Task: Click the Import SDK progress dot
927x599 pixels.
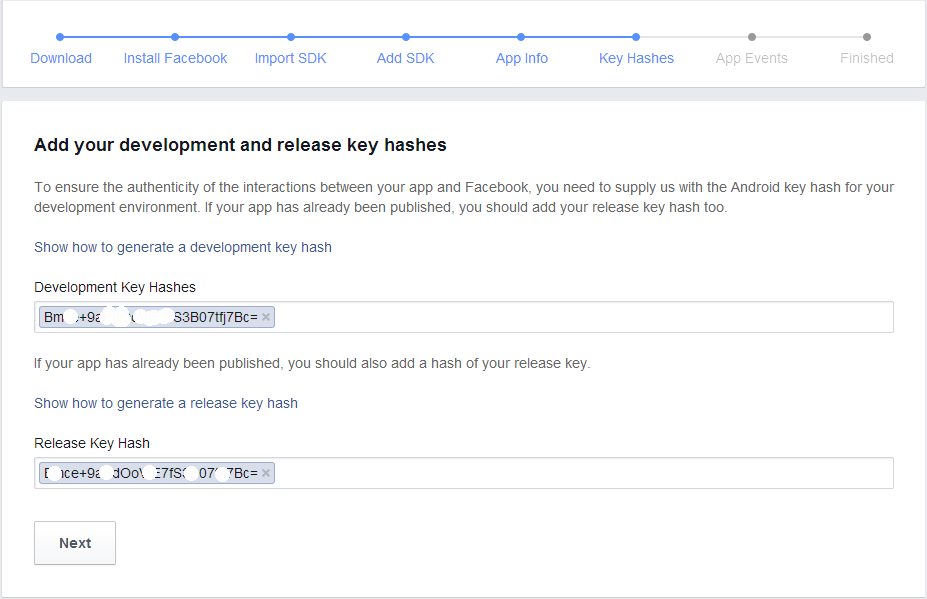Action: click(x=291, y=37)
